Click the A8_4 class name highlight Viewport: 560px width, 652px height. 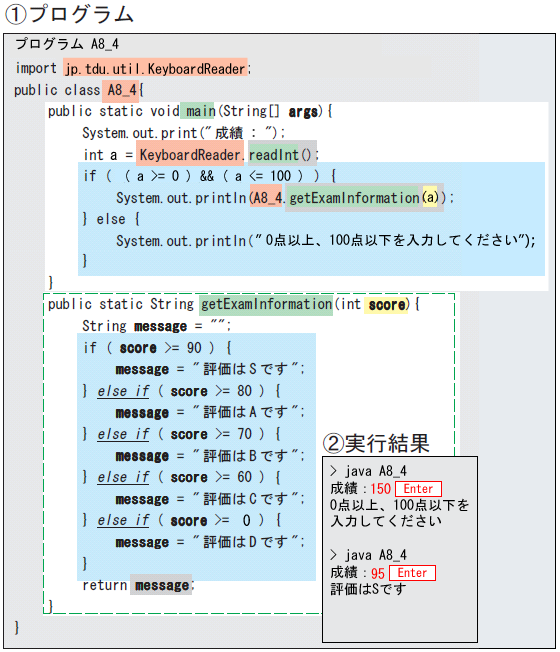pos(121,90)
